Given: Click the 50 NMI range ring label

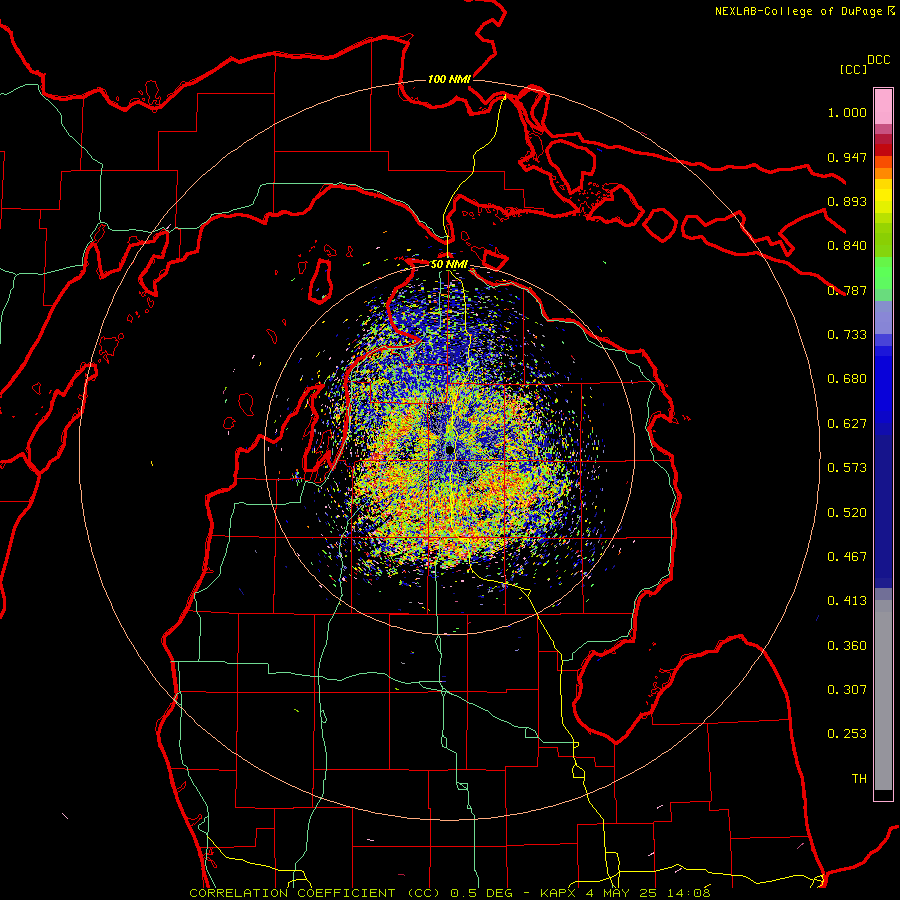Looking at the screenshot, I should click(x=449, y=264).
